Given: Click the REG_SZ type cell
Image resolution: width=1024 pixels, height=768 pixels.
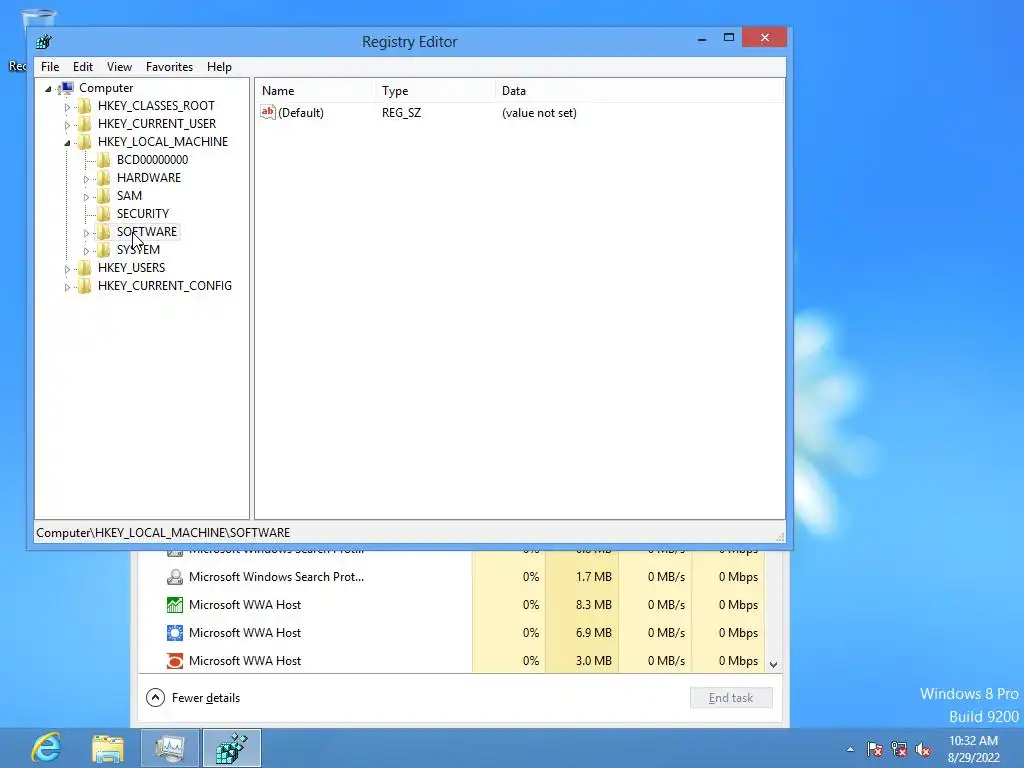Looking at the screenshot, I should click(x=401, y=113).
